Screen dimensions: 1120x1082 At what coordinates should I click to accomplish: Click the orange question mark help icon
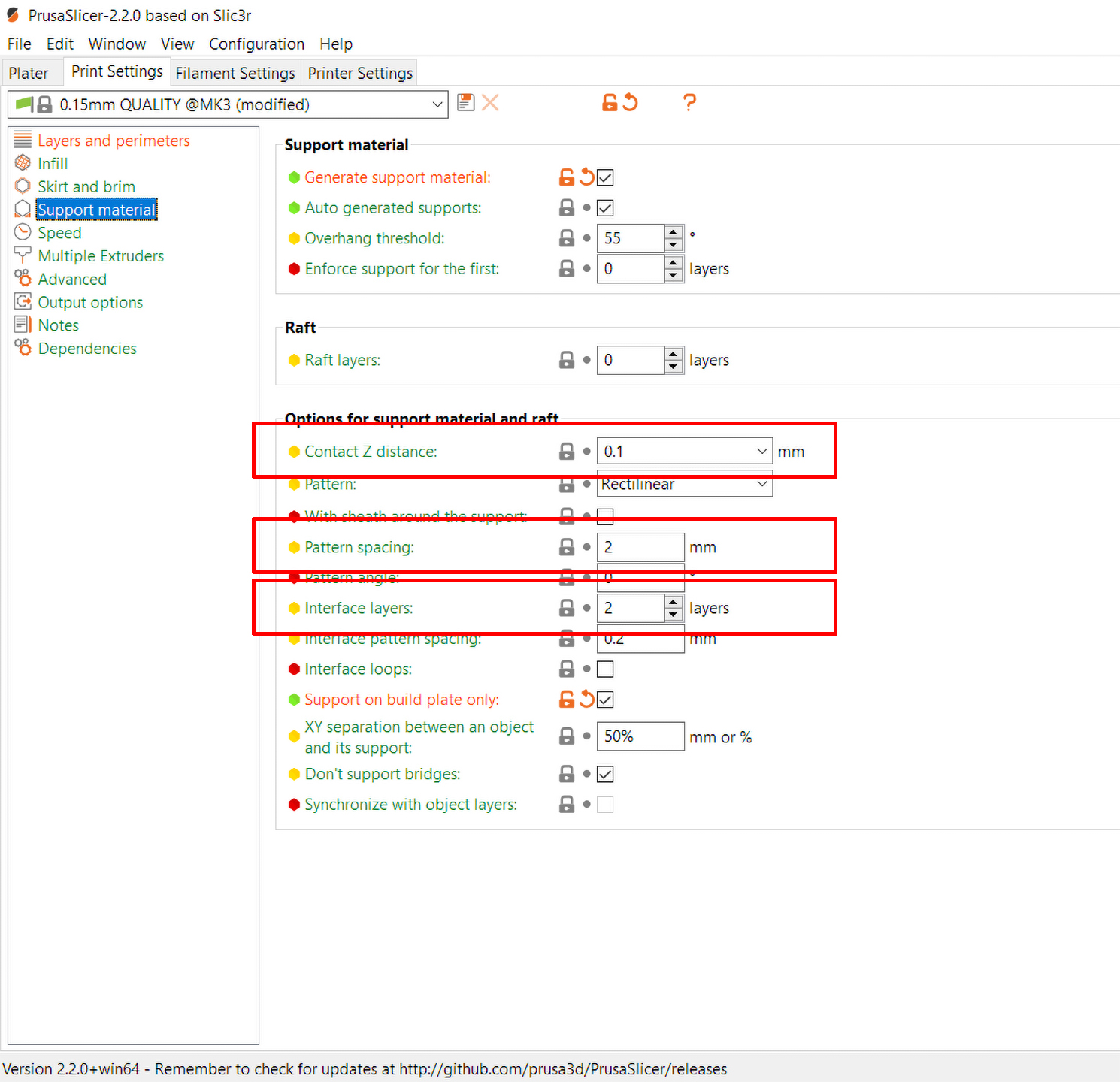pos(689,102)
